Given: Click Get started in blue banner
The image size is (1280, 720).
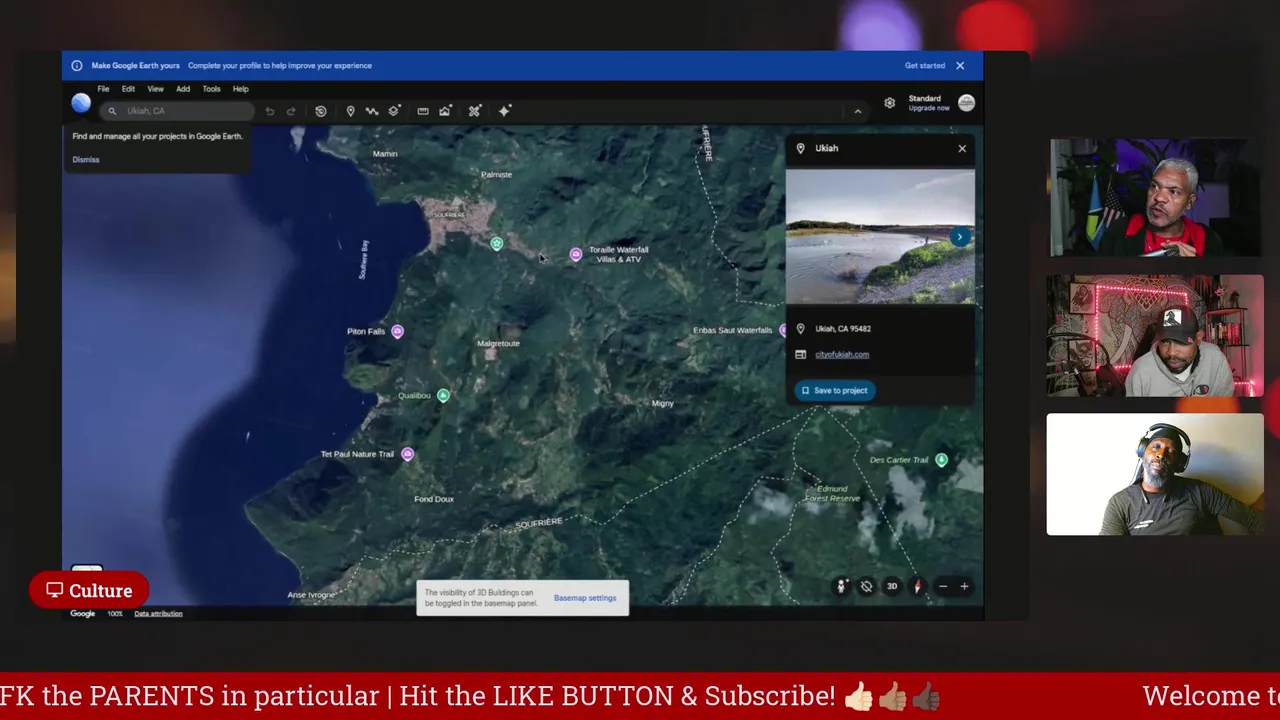Looking at the screenshot, I should (x=925, y=66).
